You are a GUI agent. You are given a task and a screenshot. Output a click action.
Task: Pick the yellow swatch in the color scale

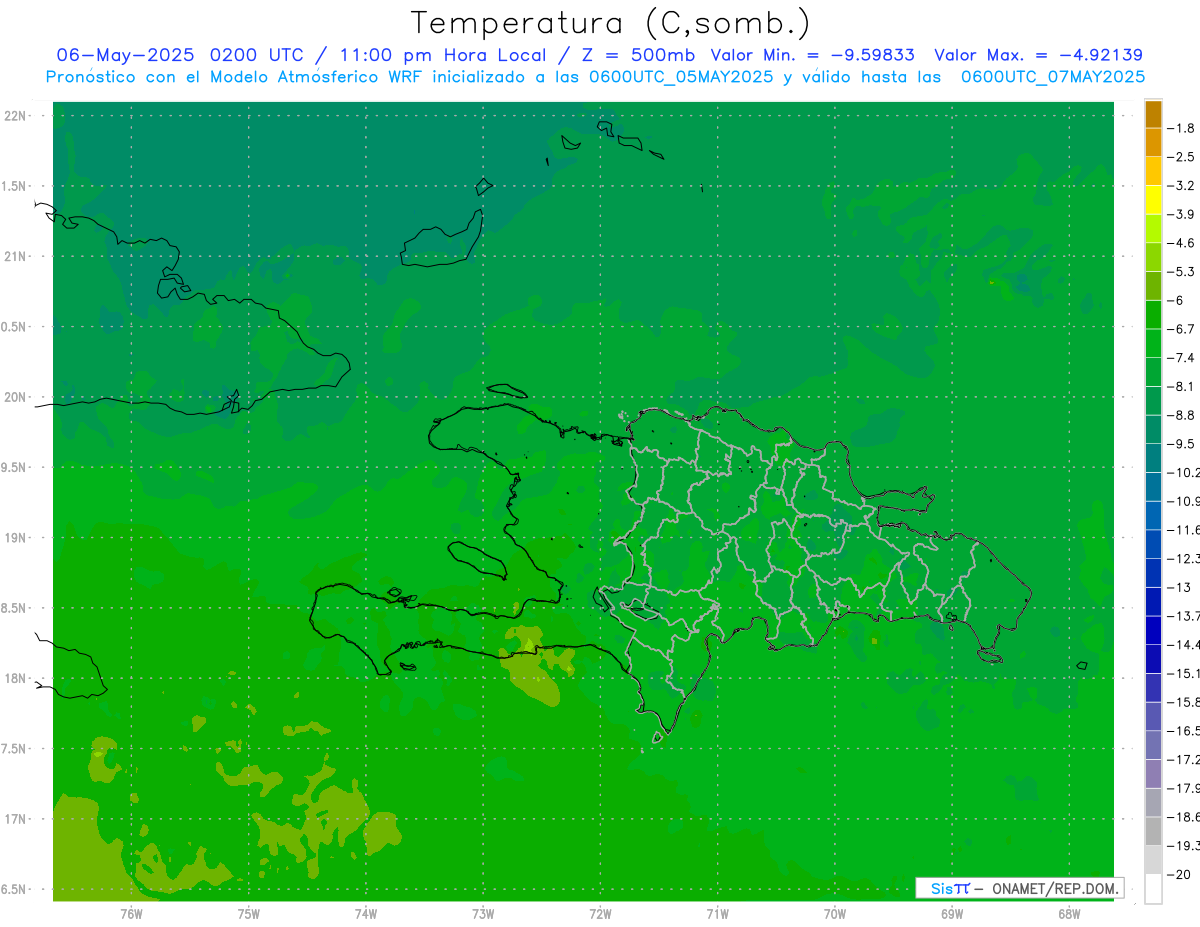[1153, 200]
